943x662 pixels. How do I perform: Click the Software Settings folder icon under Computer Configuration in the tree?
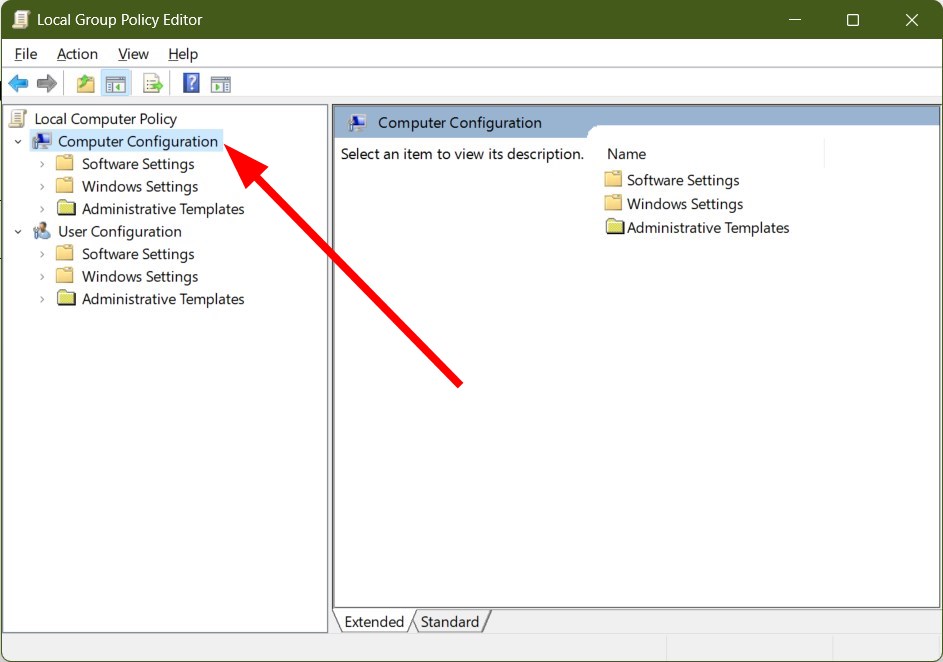tap(64, 164)
